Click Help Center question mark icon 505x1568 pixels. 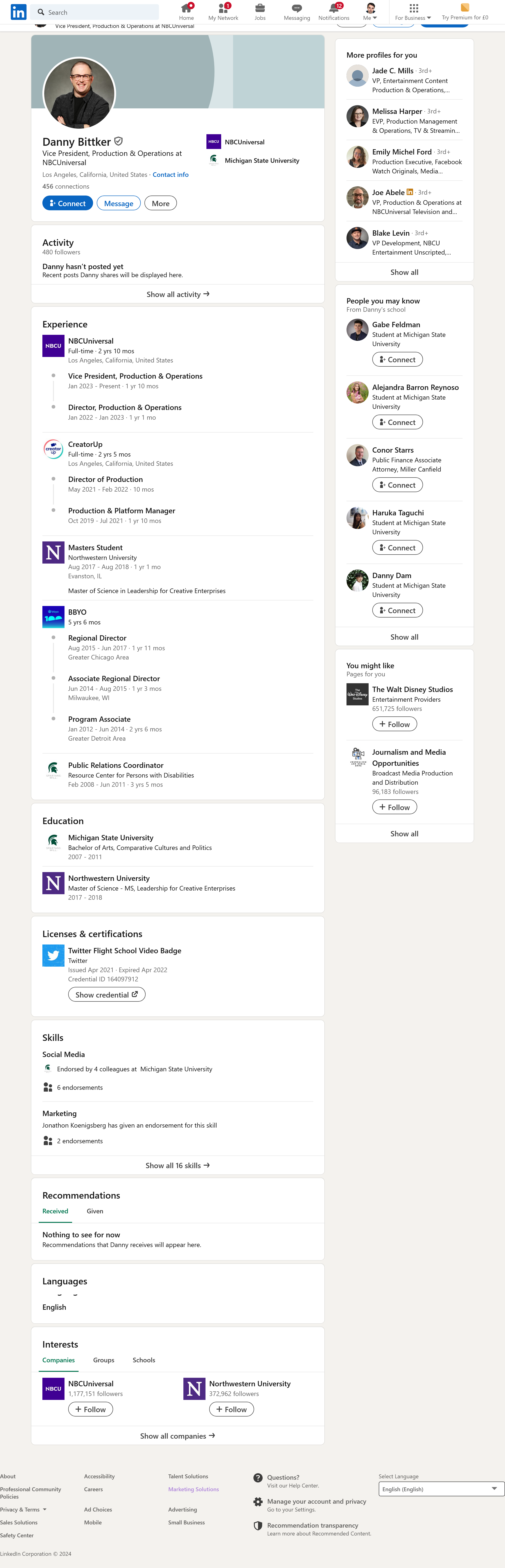[258, 1477]
